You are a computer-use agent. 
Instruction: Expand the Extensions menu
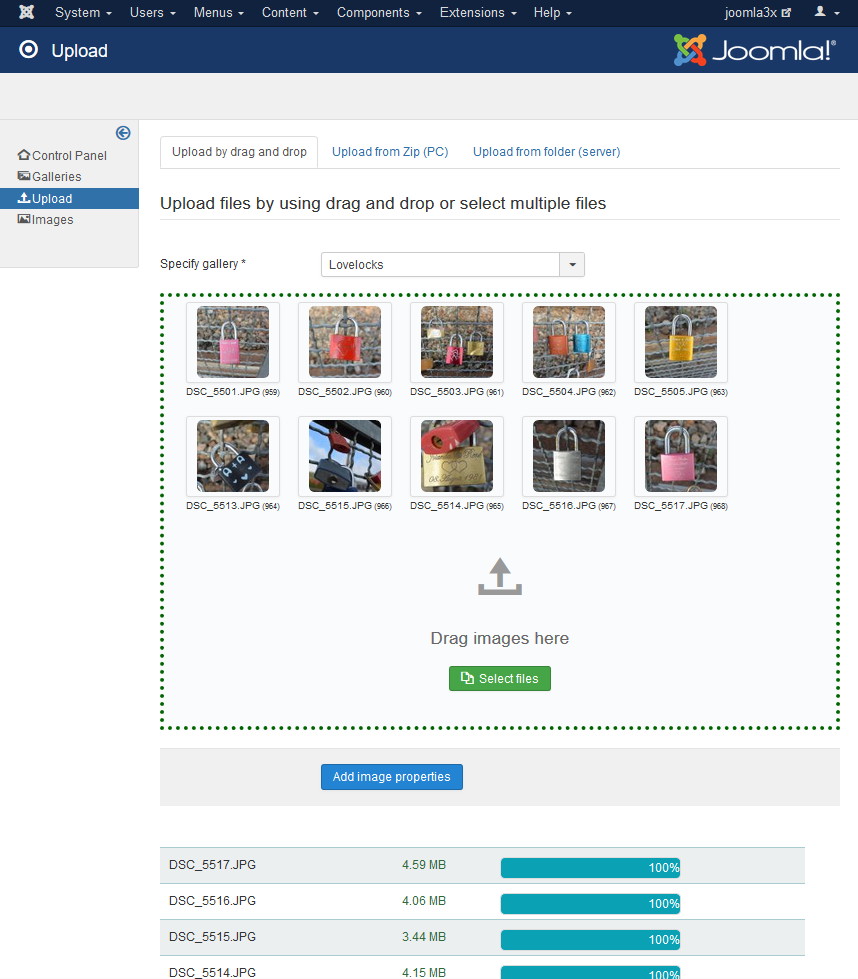(x=478, y=13)
